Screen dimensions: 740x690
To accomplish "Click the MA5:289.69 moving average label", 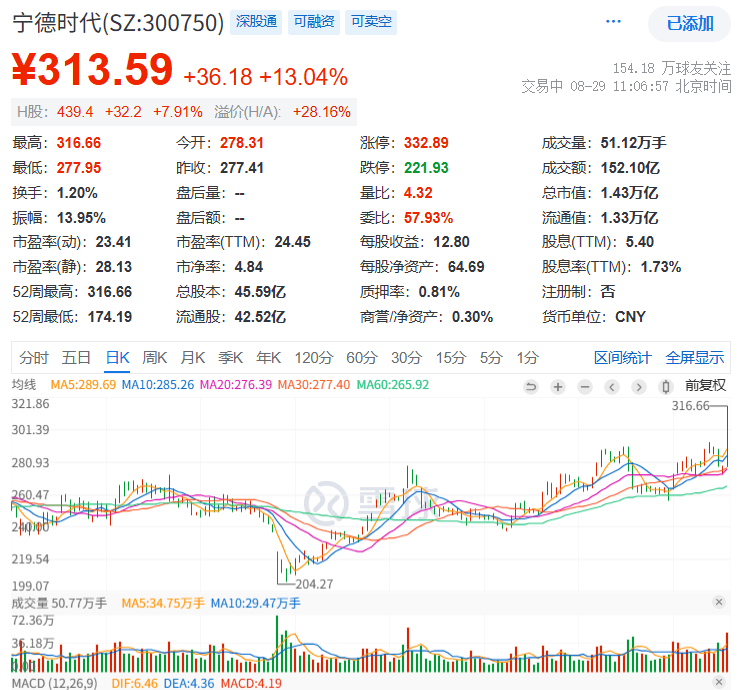I will pyautogui.click(x=83, y=385).
